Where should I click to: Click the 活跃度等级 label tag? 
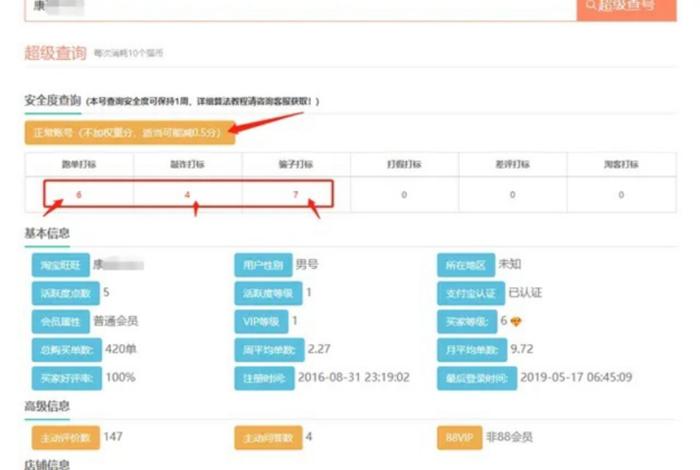point(268,293)
